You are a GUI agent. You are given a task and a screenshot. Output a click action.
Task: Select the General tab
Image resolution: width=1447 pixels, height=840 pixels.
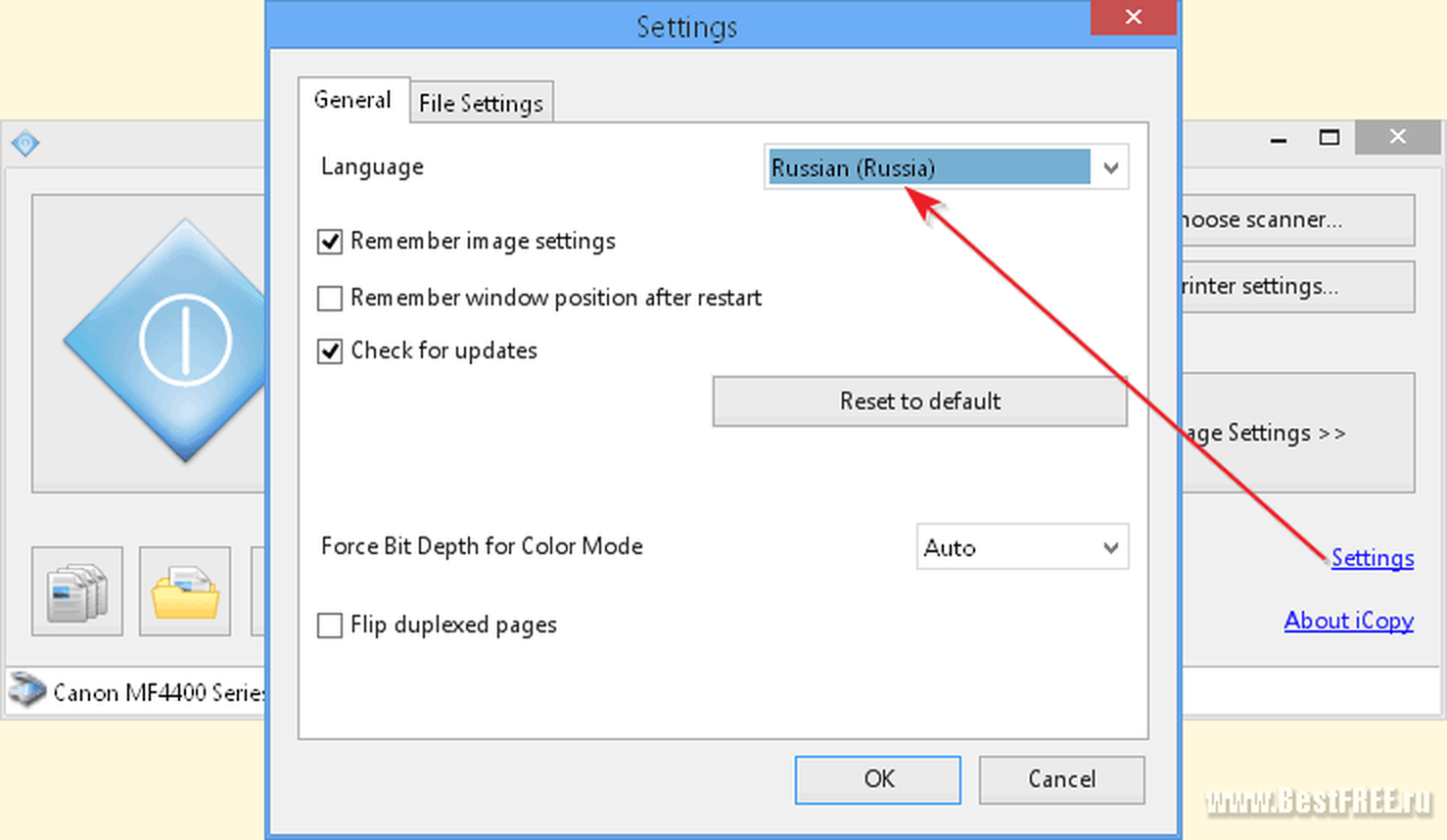coord(353,100)
